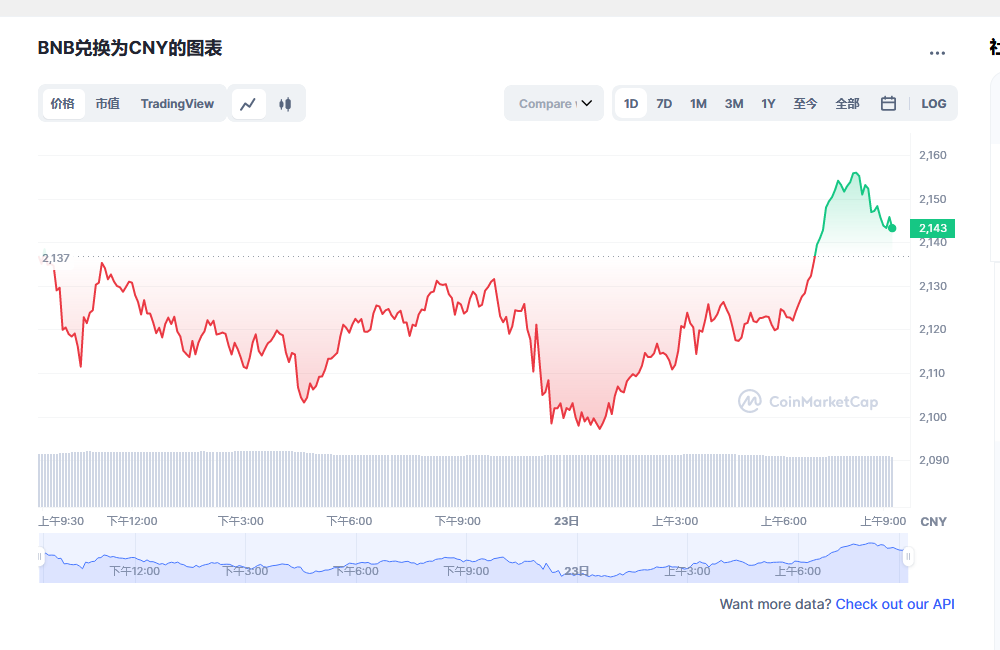Click the 2,130 y-axis value
This screenshot has height=650, width=1000.
(x=932, y=286)
